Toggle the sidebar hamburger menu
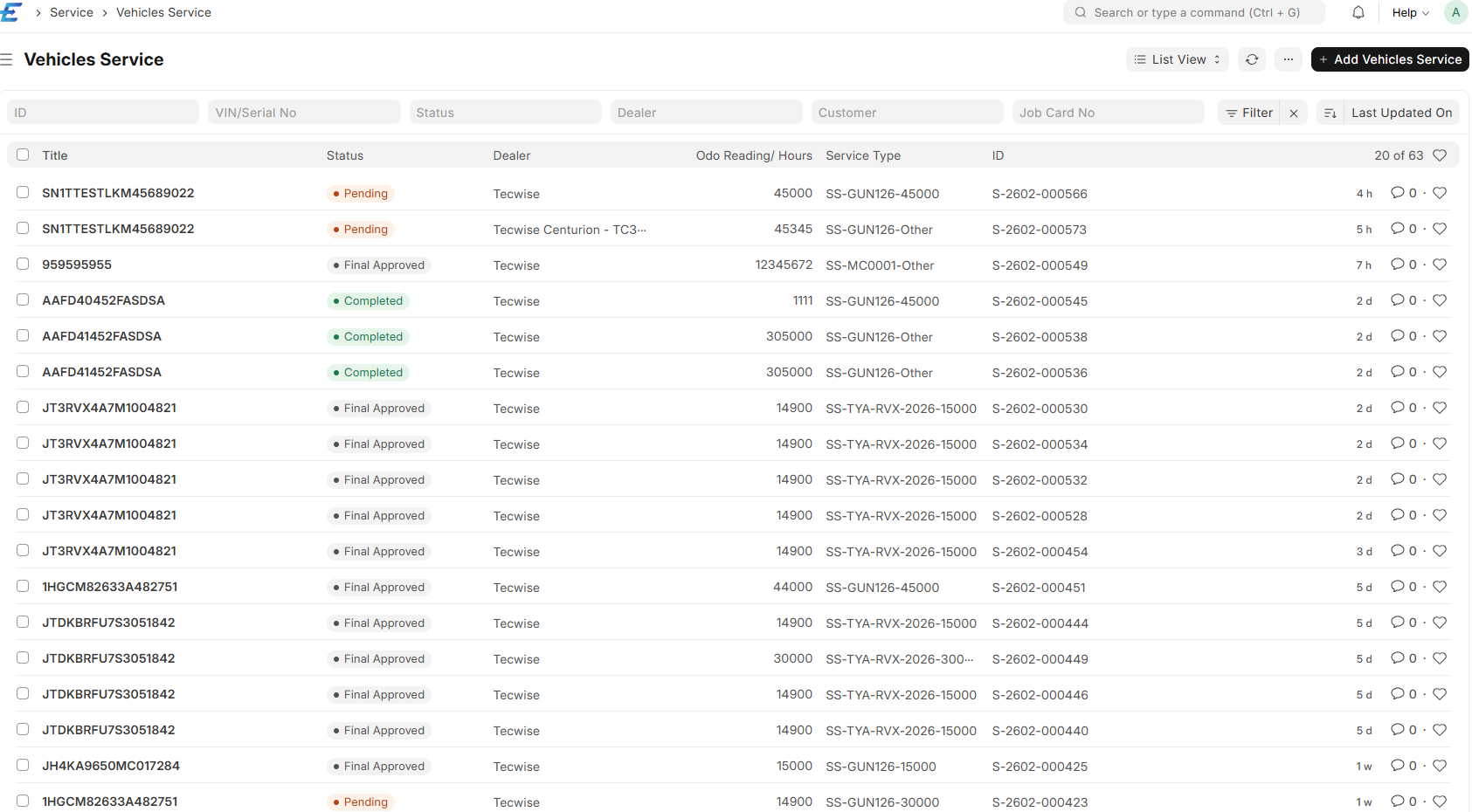This screenshot has width=1472, height=812. coord(7,59)
